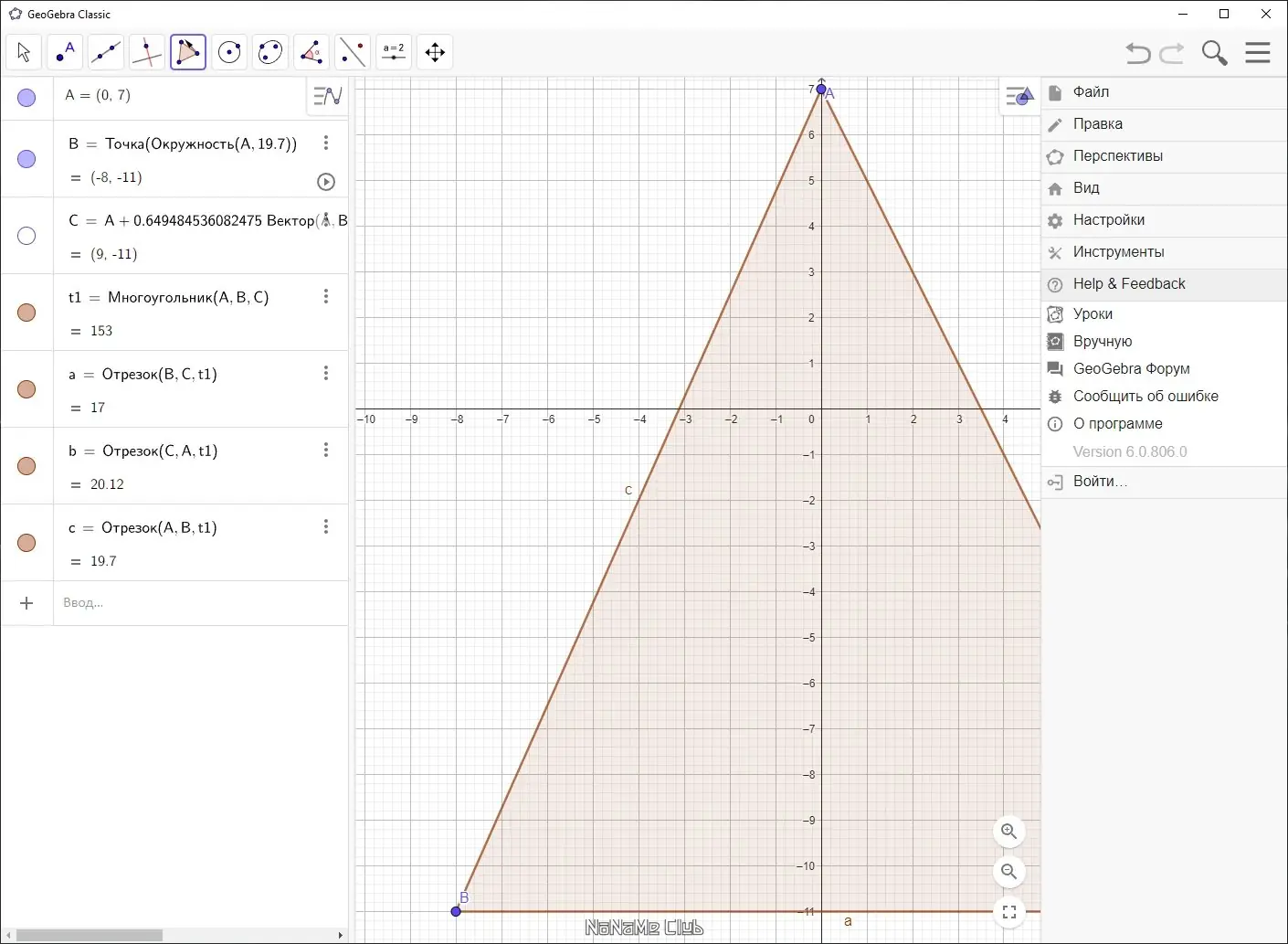The height and width of the screenshot is (944, 1288).
Task: Zoom in on the graphics view
Action: click(x=1009, y=832)
